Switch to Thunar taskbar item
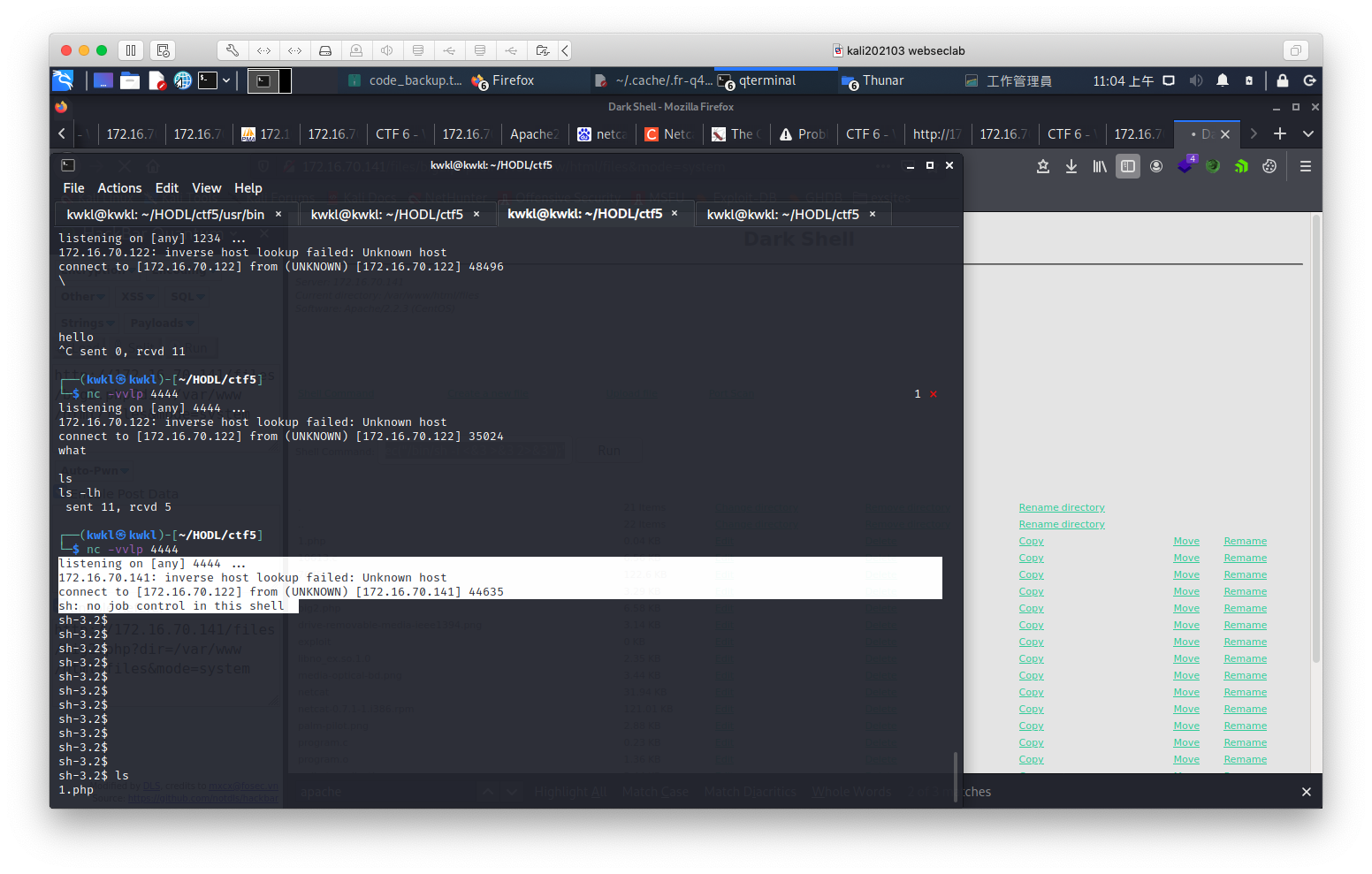The height and width of the screenshot is (874, 1372). point(873,80)
